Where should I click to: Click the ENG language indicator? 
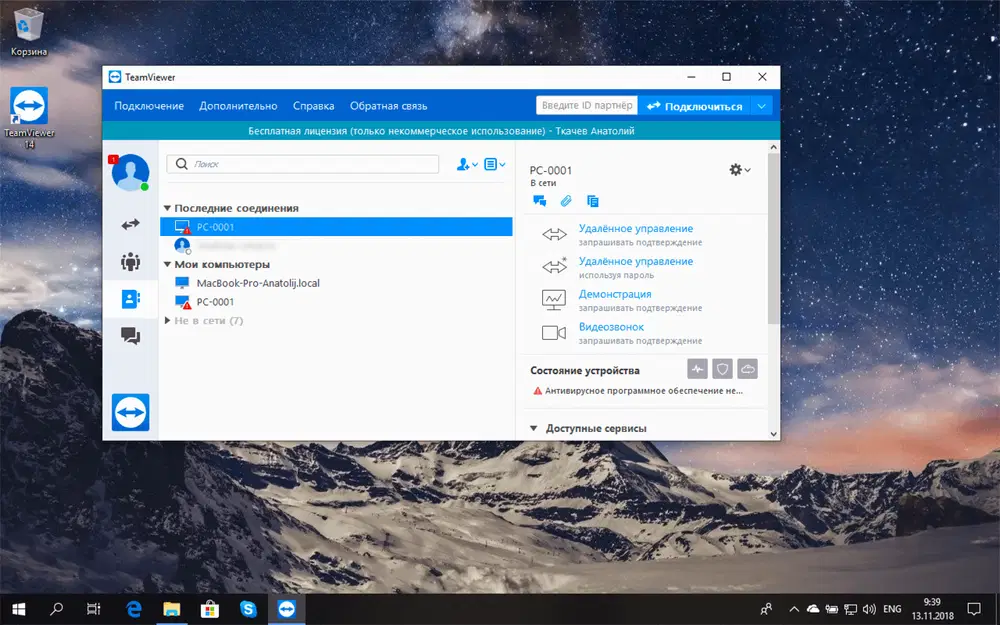pyautogui.click(x=892, y=609)
